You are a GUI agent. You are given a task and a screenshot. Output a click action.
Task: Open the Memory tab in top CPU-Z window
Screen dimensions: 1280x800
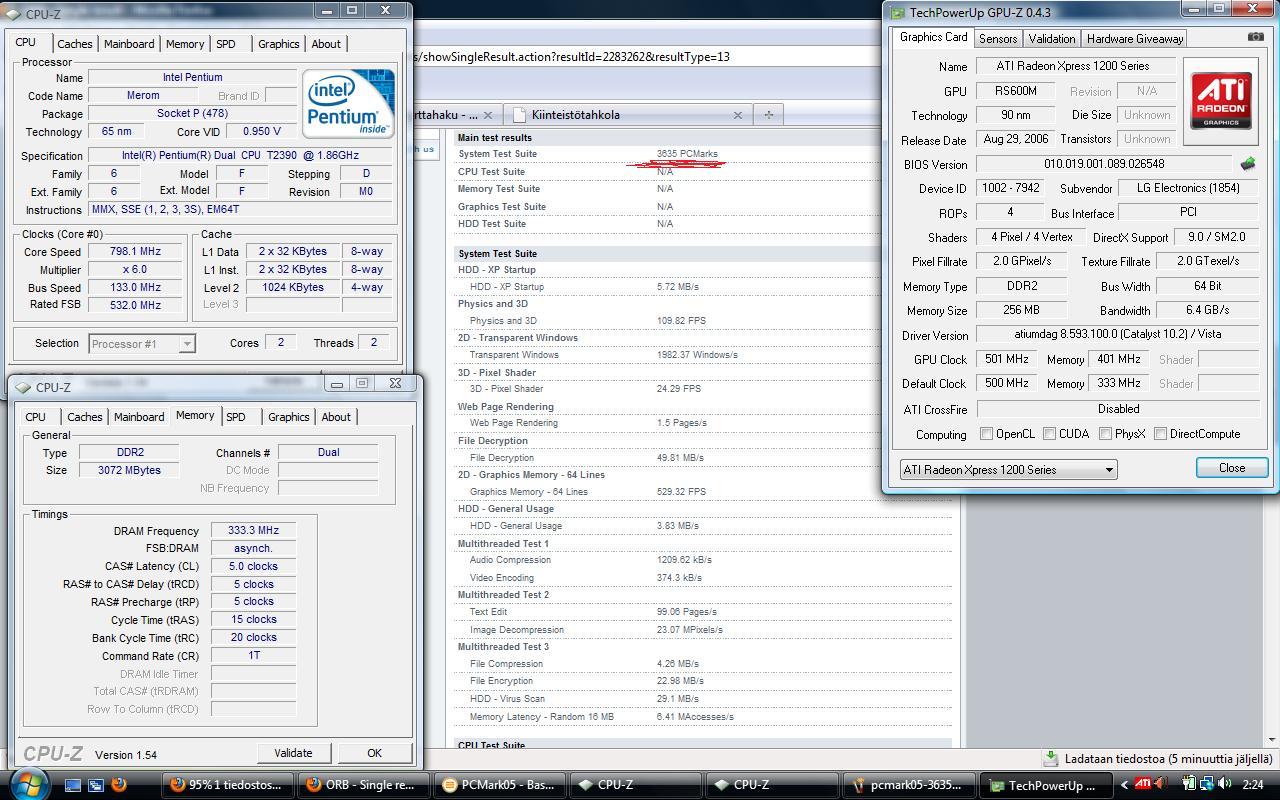[x=185, y=44]
